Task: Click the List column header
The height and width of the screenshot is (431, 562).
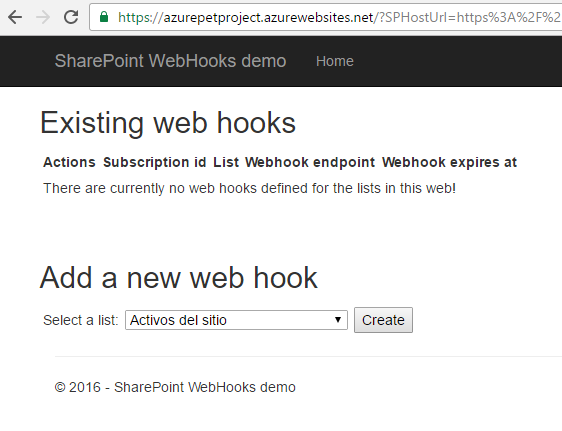Action: [x=226, y=162]
